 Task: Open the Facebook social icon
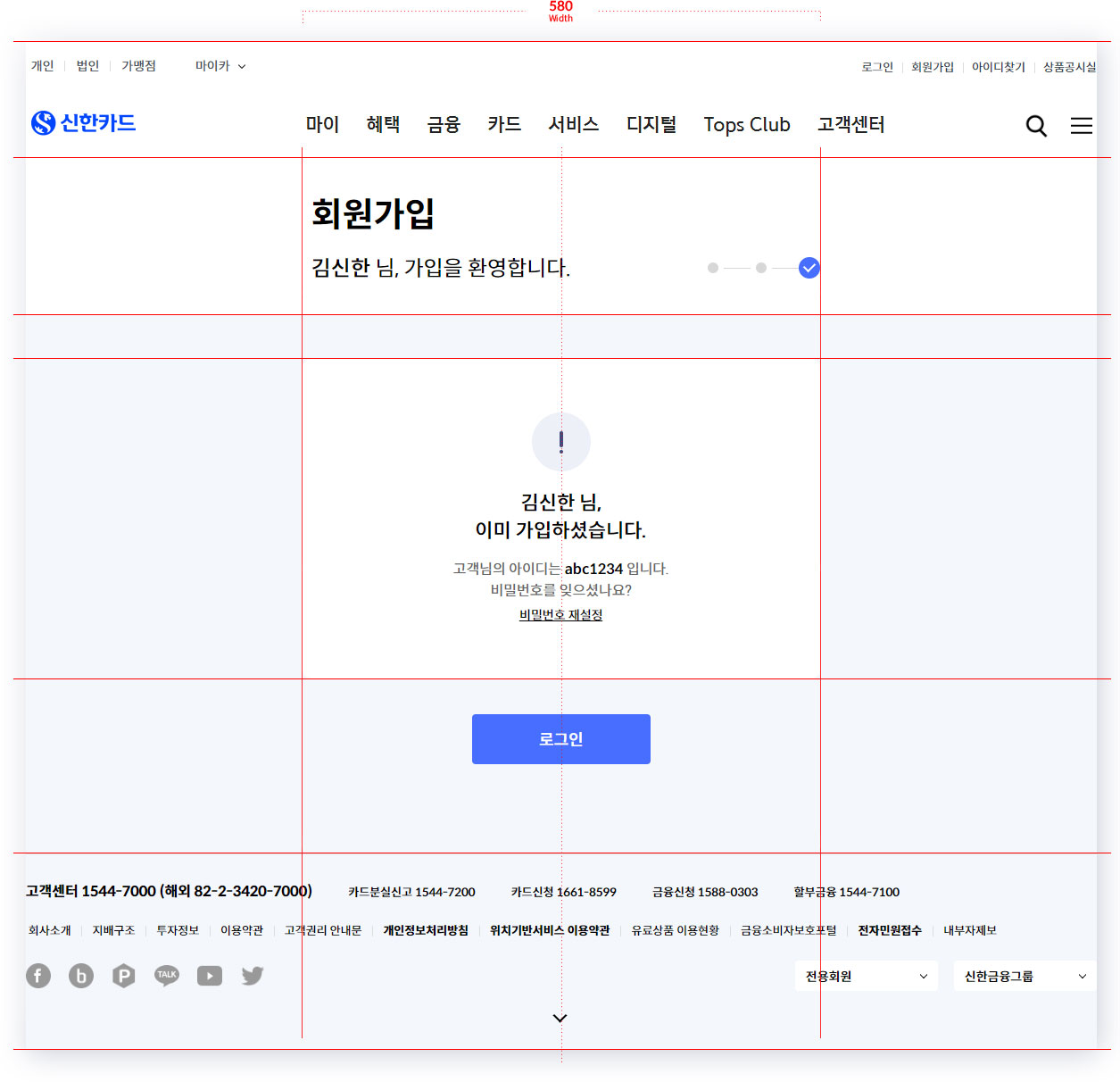click(x=38, y=976)
